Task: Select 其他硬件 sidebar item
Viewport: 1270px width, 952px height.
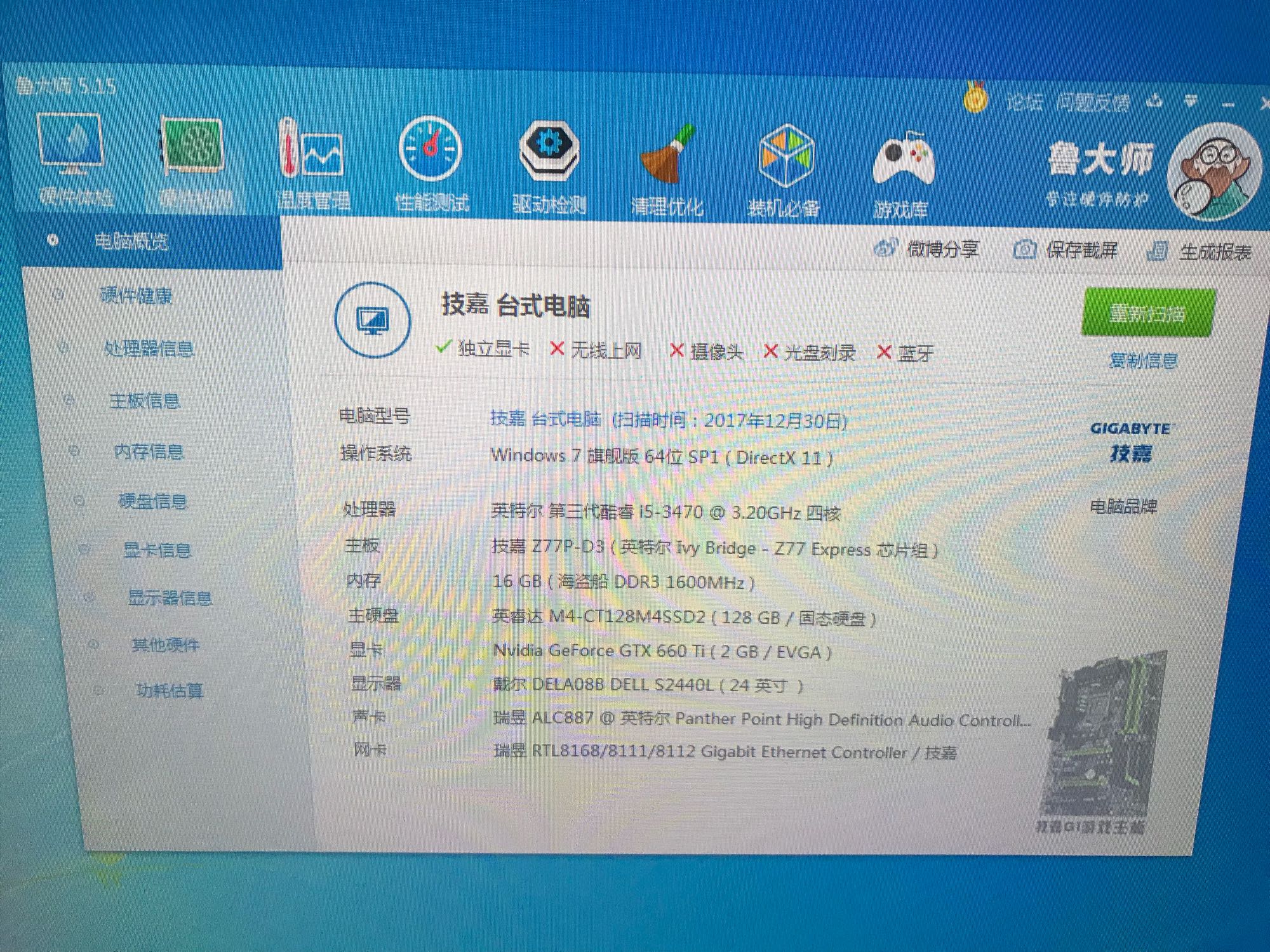Action: click(165, 645)
